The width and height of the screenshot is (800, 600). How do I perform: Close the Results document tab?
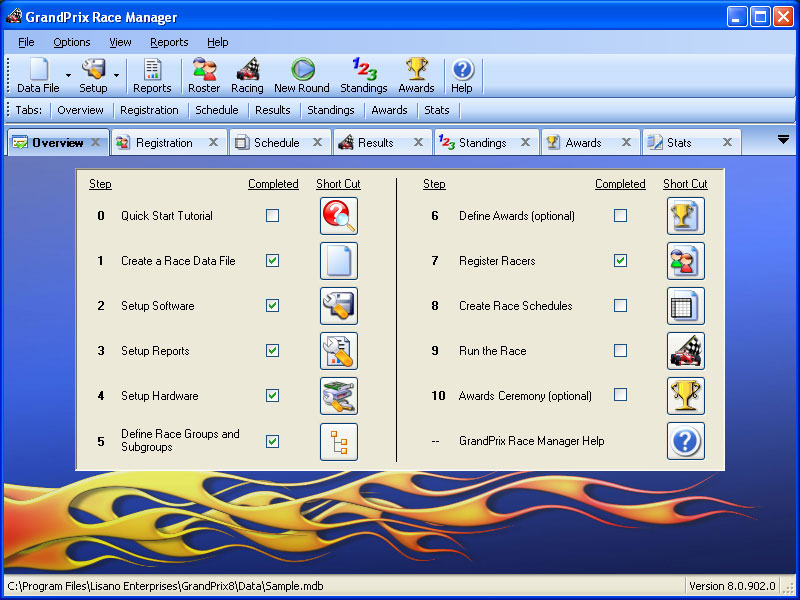[x=418, y=142]
